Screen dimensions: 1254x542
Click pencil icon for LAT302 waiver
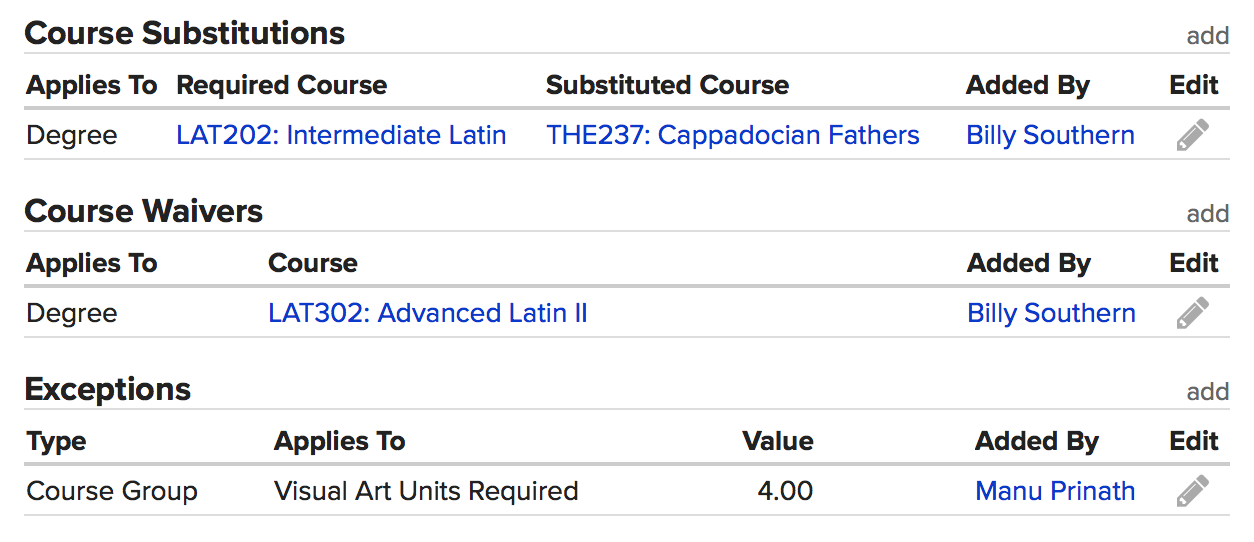click(1192, 313)
